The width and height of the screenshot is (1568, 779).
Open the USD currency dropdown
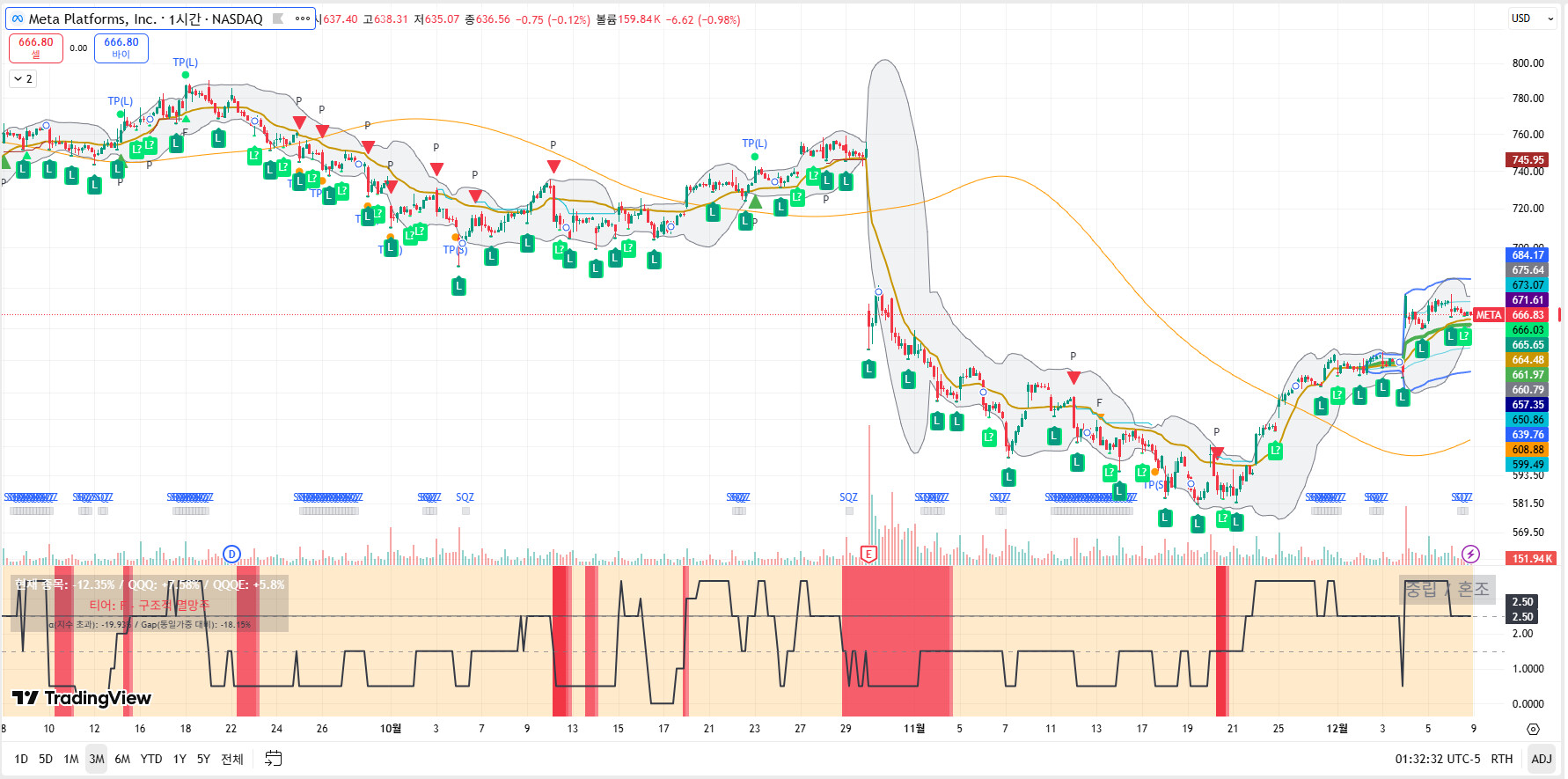[x=1531, y=18]
